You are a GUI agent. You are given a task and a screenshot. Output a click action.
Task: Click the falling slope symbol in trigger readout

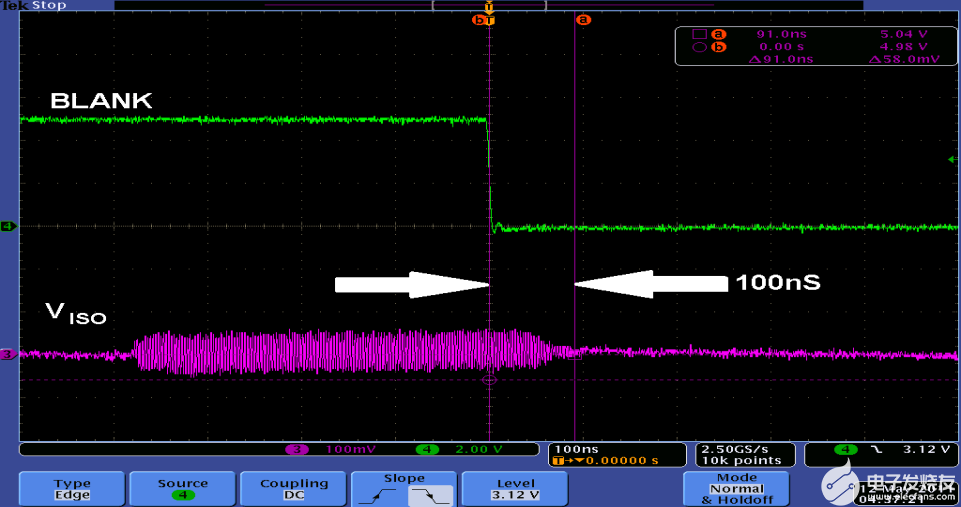(x=876, y=449)
